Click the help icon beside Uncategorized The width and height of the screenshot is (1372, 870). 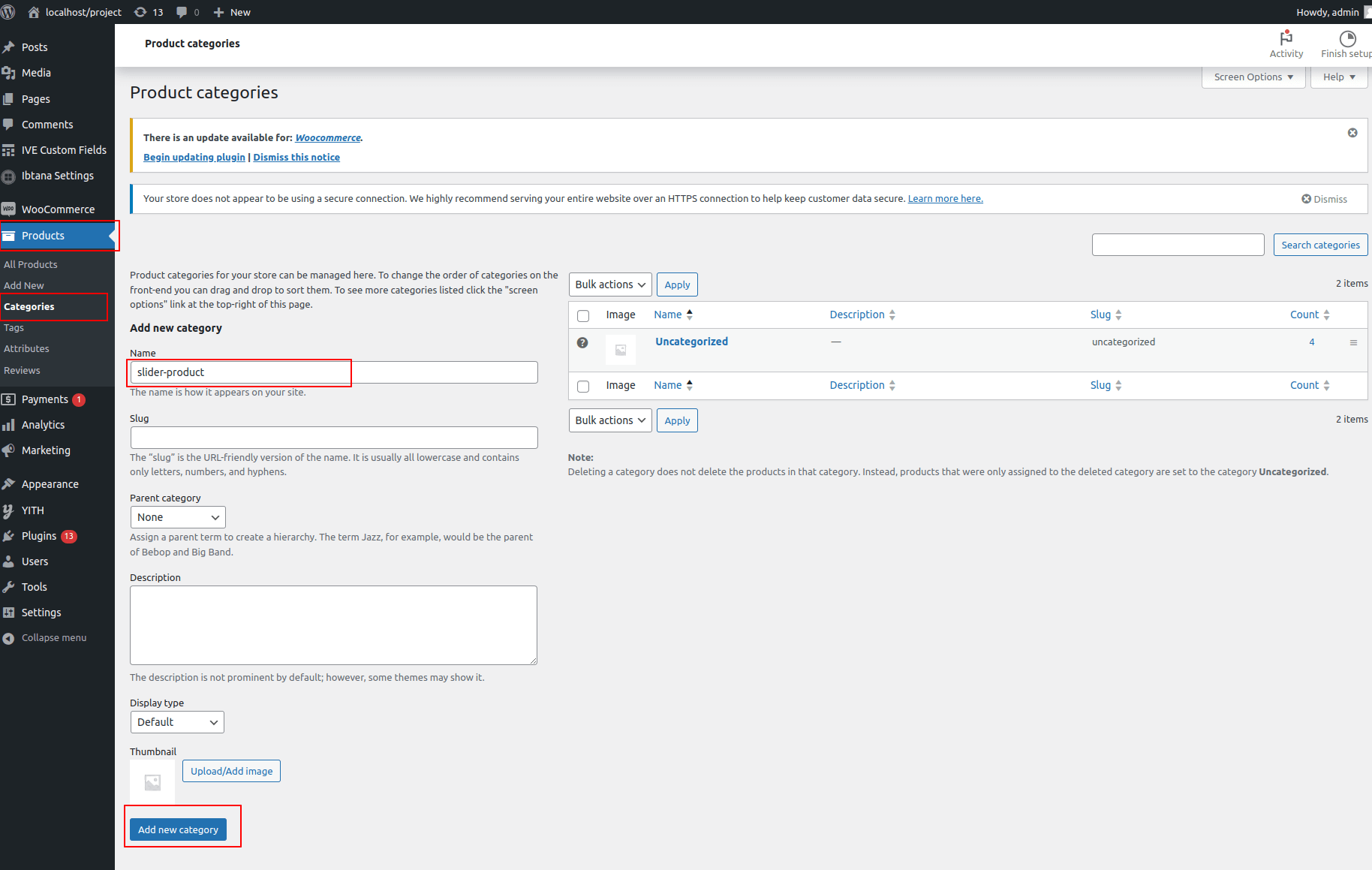click(582, 342)
